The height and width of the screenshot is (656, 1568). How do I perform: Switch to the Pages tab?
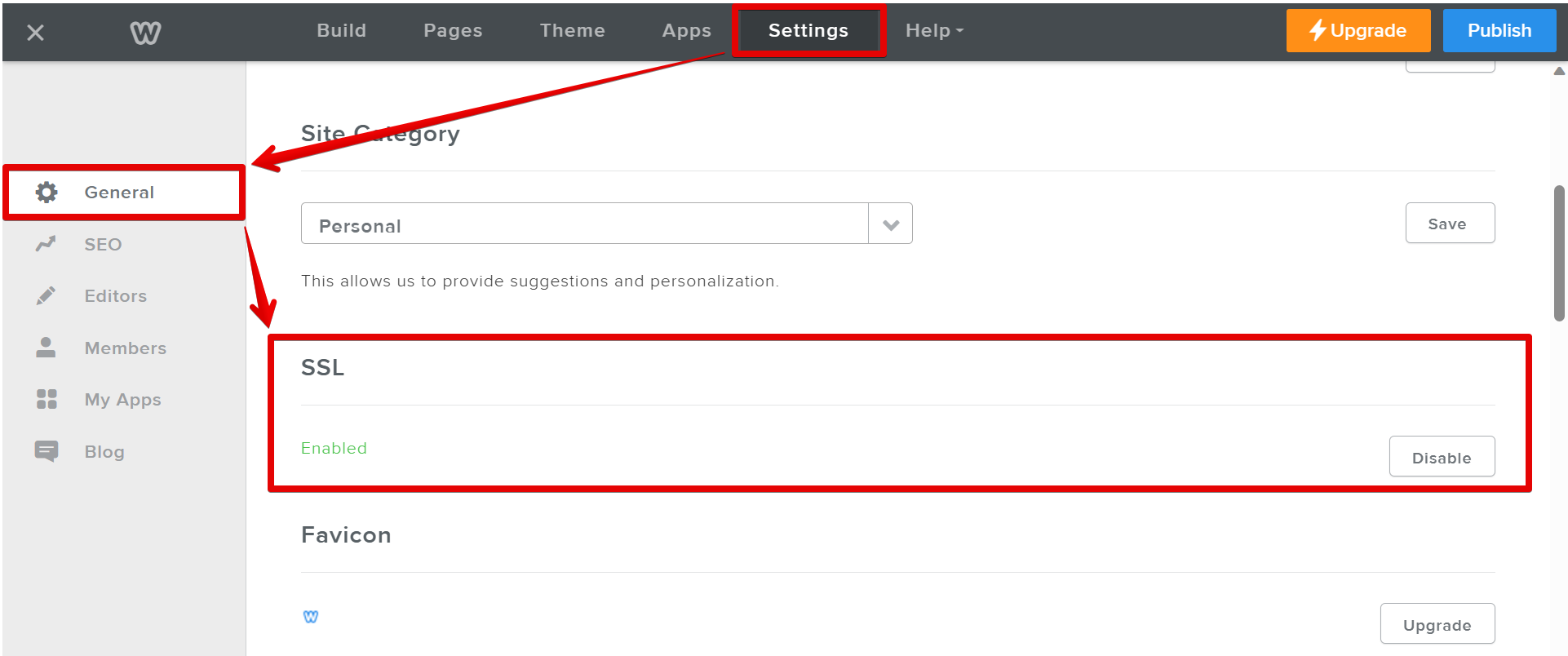(x=453, y=31)
